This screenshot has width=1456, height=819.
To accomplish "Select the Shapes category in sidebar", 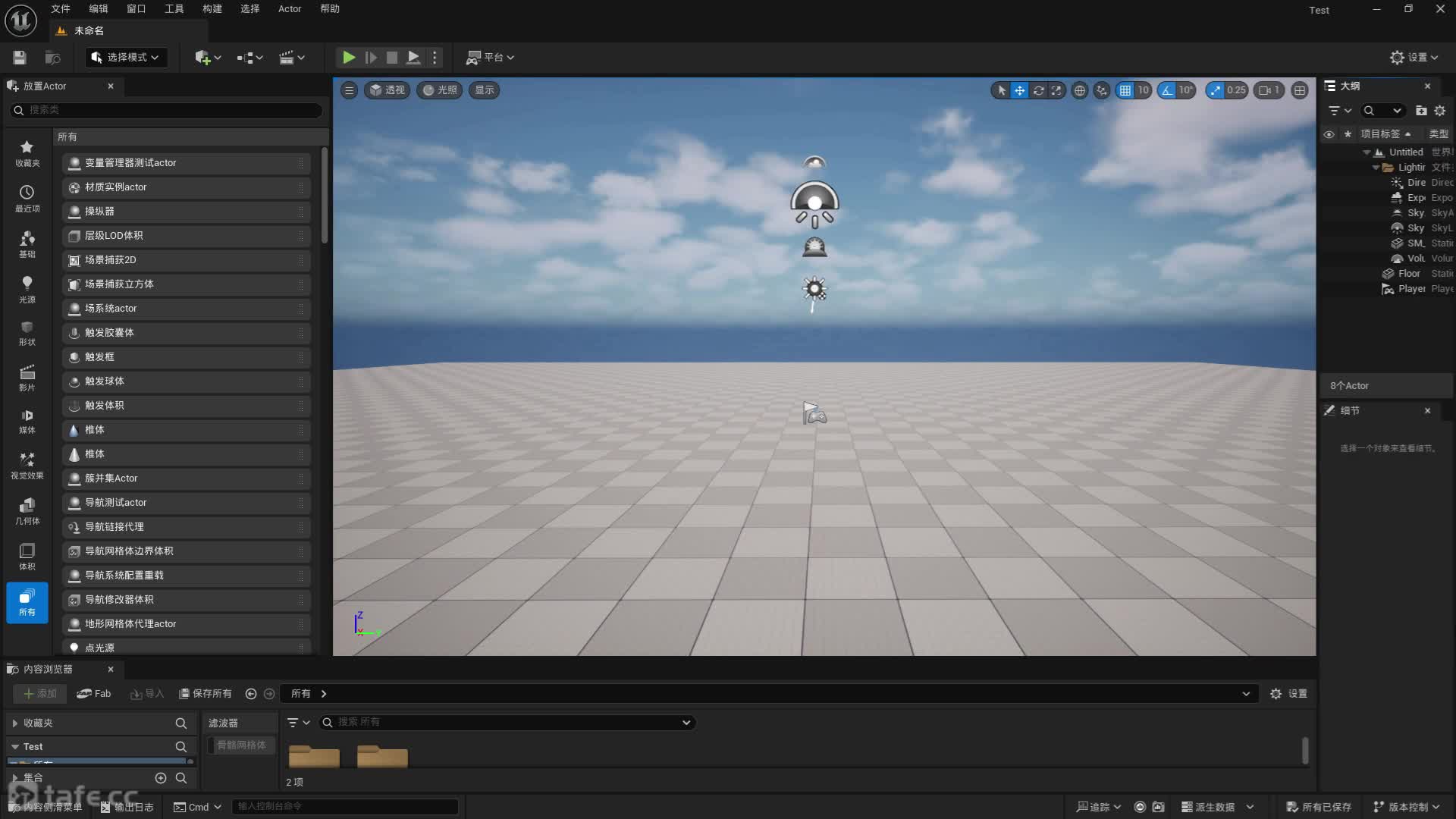I will tap(27, 333).
